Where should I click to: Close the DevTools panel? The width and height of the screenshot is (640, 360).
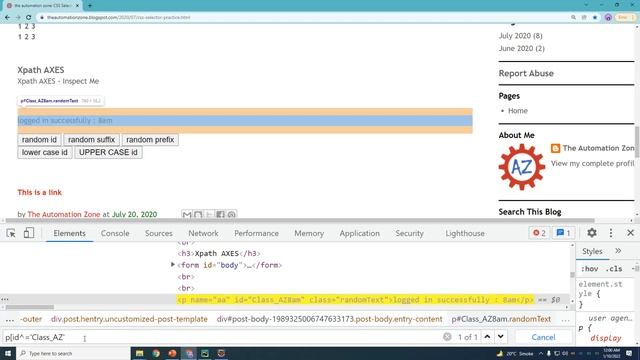(x=630, y=233)
